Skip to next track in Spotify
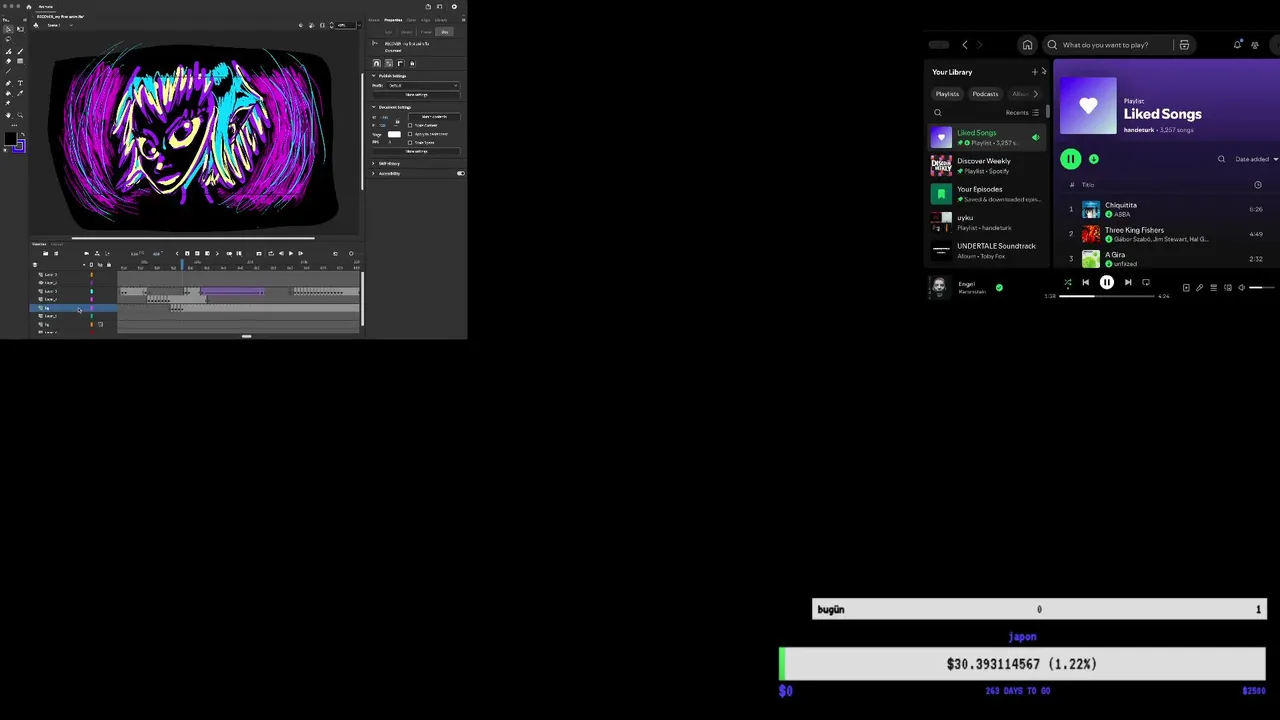This screenshot has height=720, width=1280. (1128, 282)
